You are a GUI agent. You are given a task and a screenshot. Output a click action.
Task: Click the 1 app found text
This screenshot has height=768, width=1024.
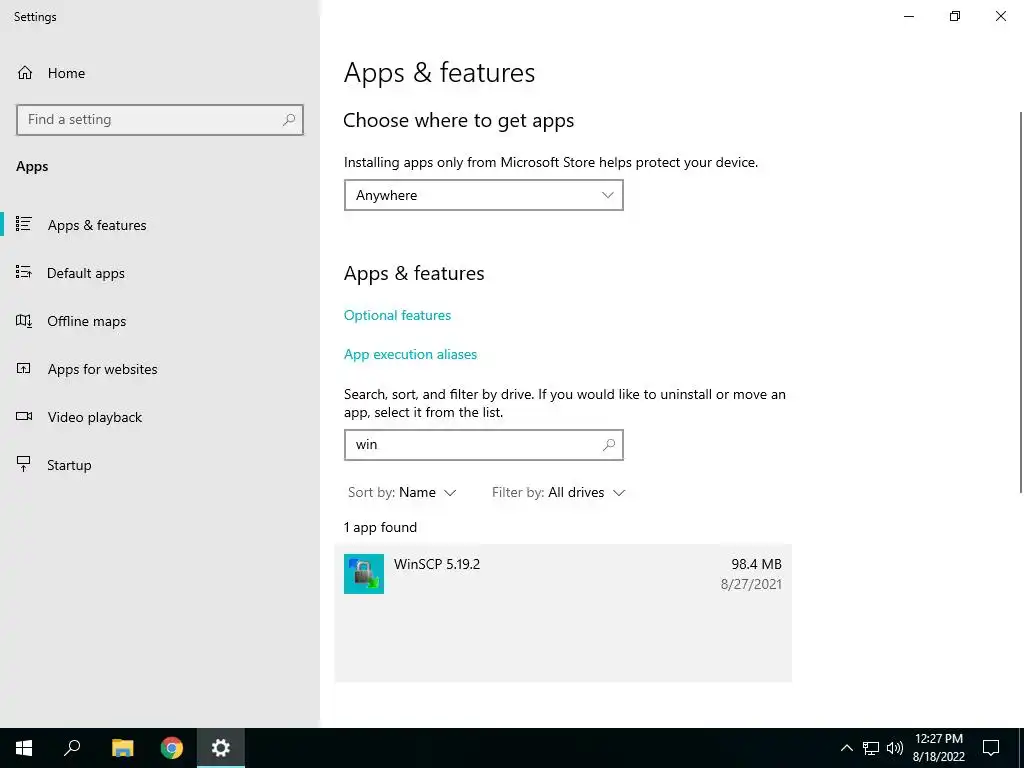(x=380, y=527)
